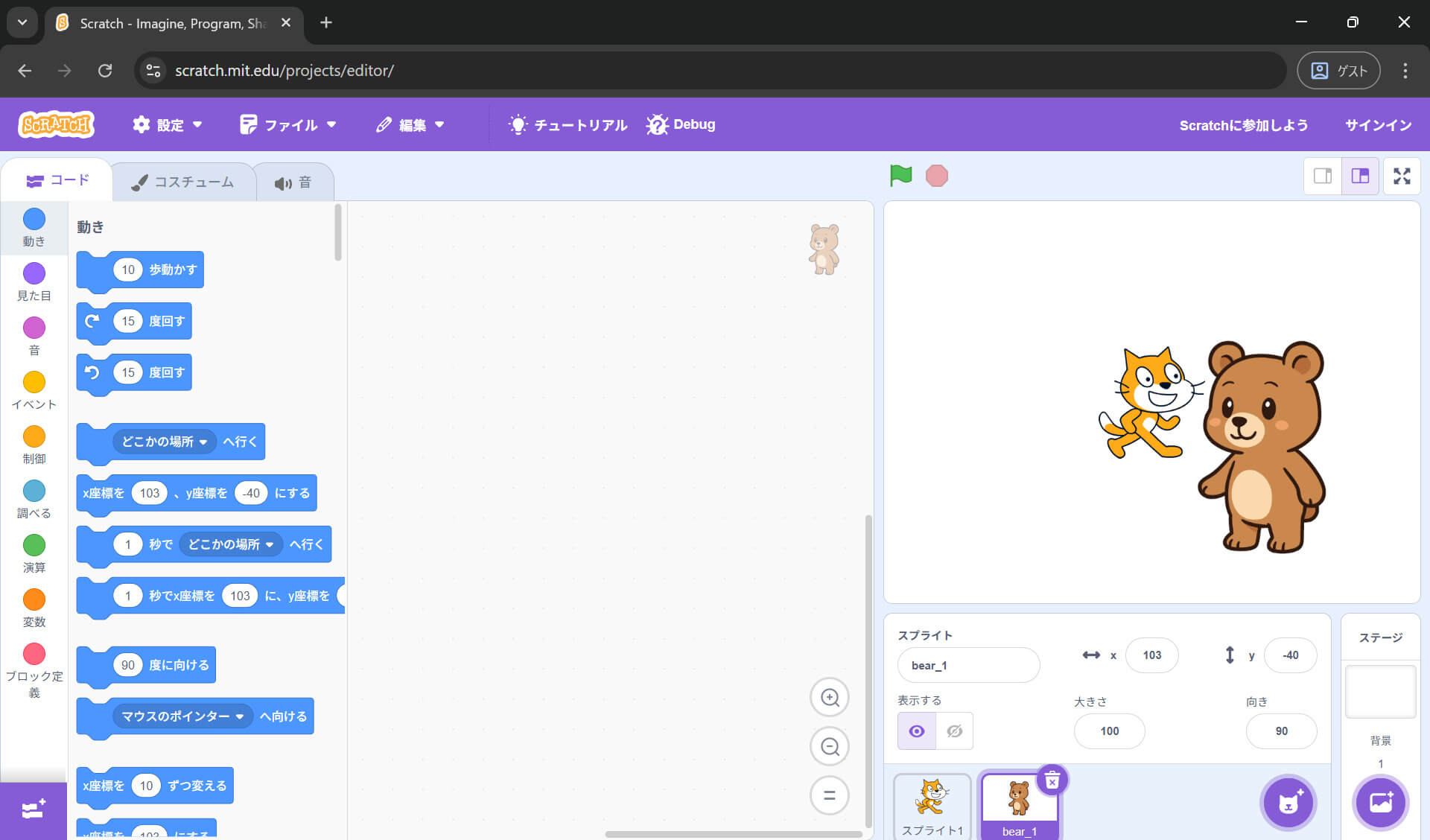1430x840 pixels.
Task: Open the choose a sprite button
Action: tap(1288, 803)
